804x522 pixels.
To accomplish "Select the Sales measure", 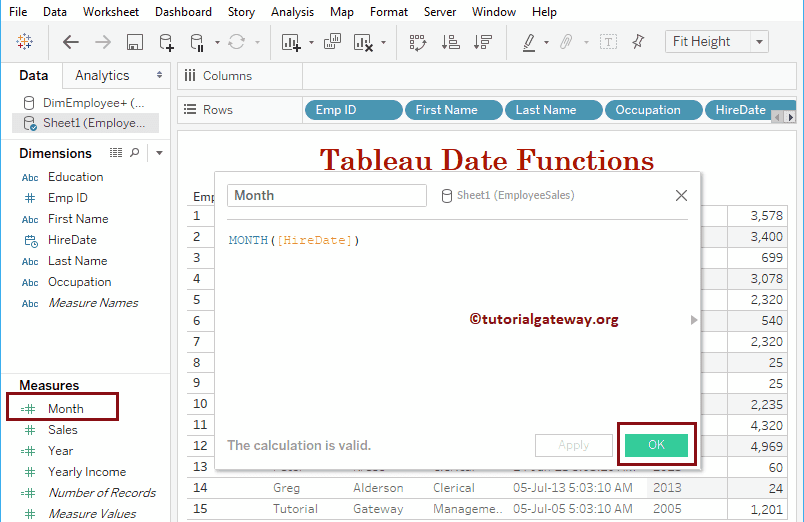I will (63, 430).
